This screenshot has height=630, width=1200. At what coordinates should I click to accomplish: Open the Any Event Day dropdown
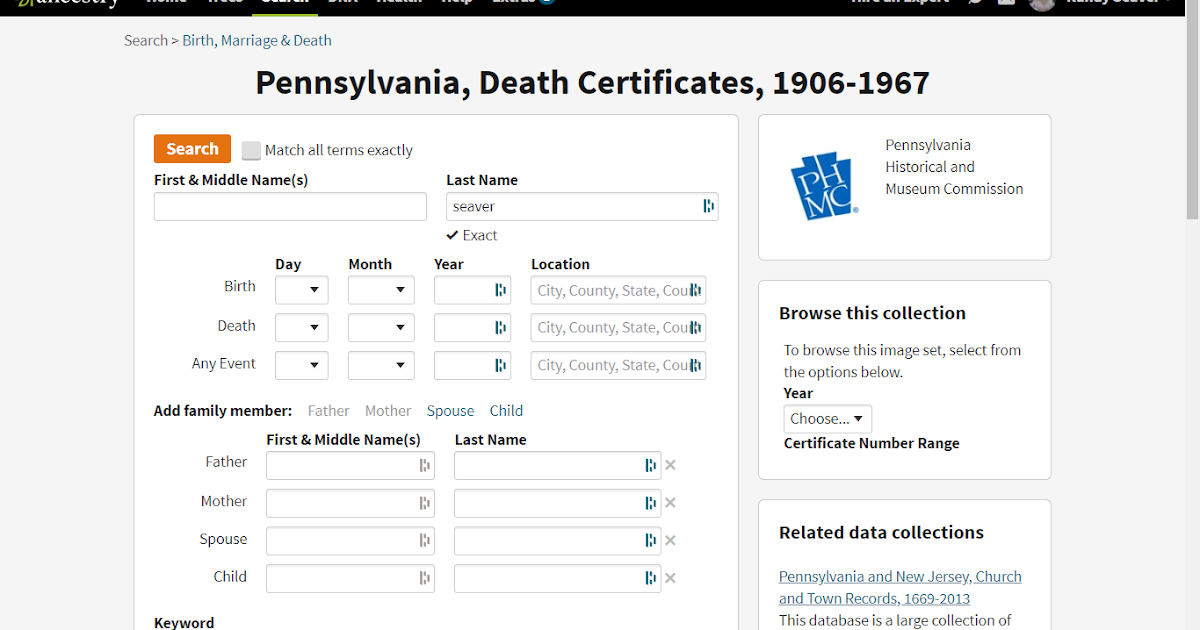(302, 365)
